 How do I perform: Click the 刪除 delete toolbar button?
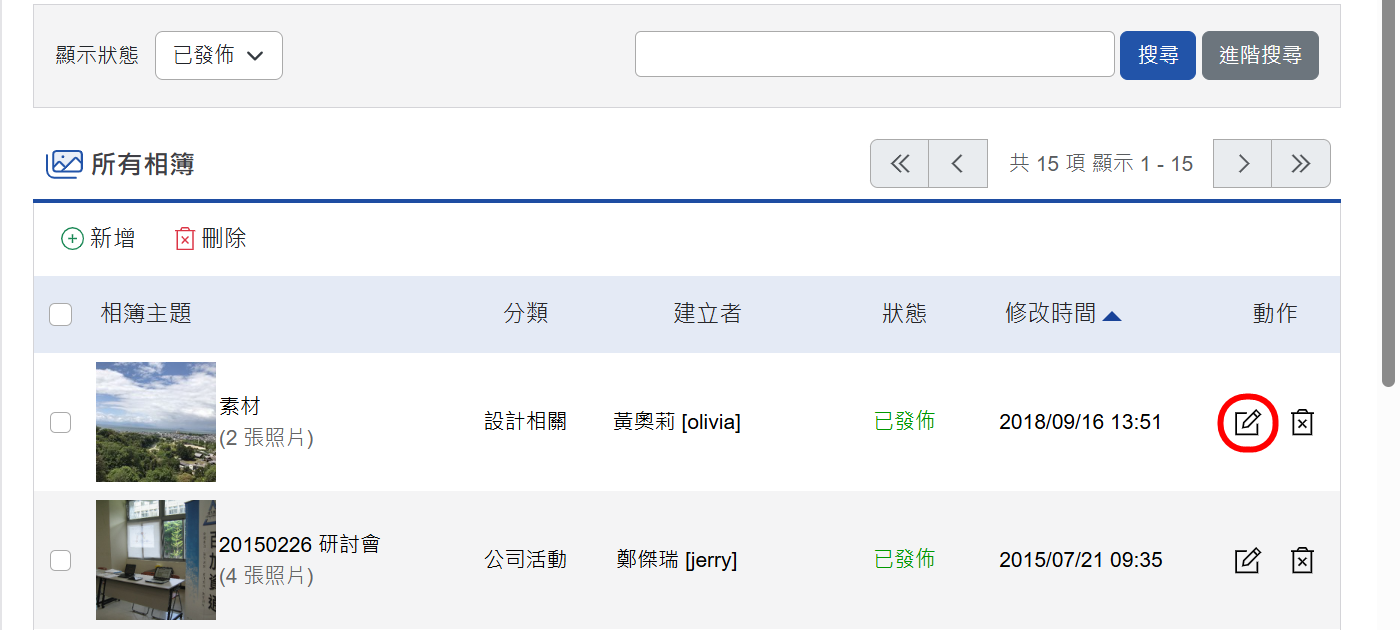[x=210, y=239]
